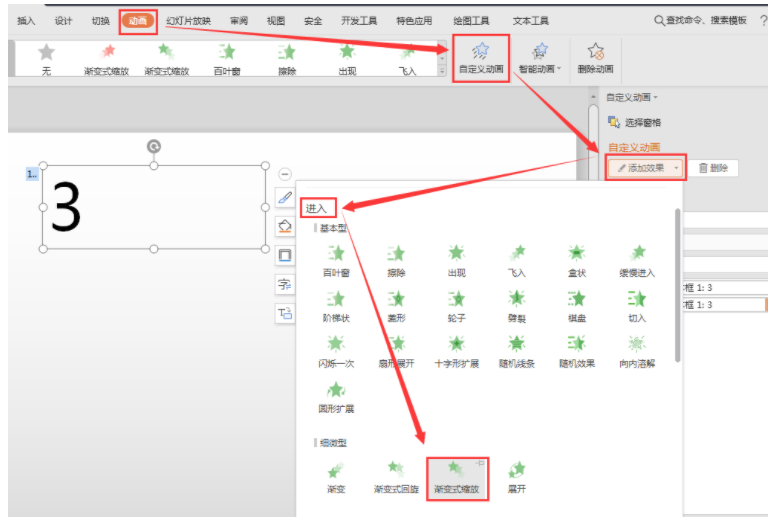The image size is (772, 523).
Task: Select the 无 (none) animation in ribbon gallery
Action: tap(46, 59)
